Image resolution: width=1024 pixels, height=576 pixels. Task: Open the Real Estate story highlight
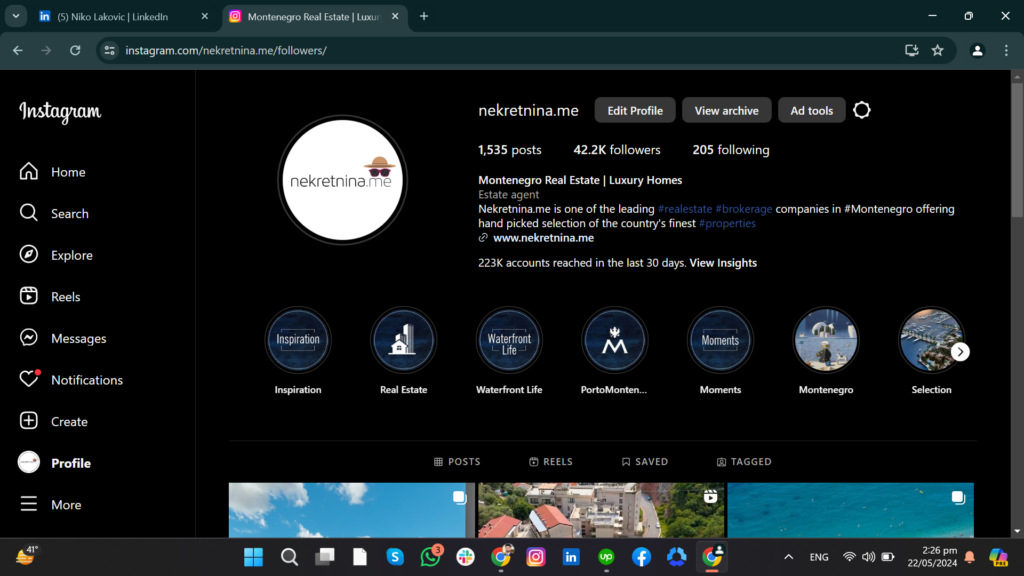[403, 340]
